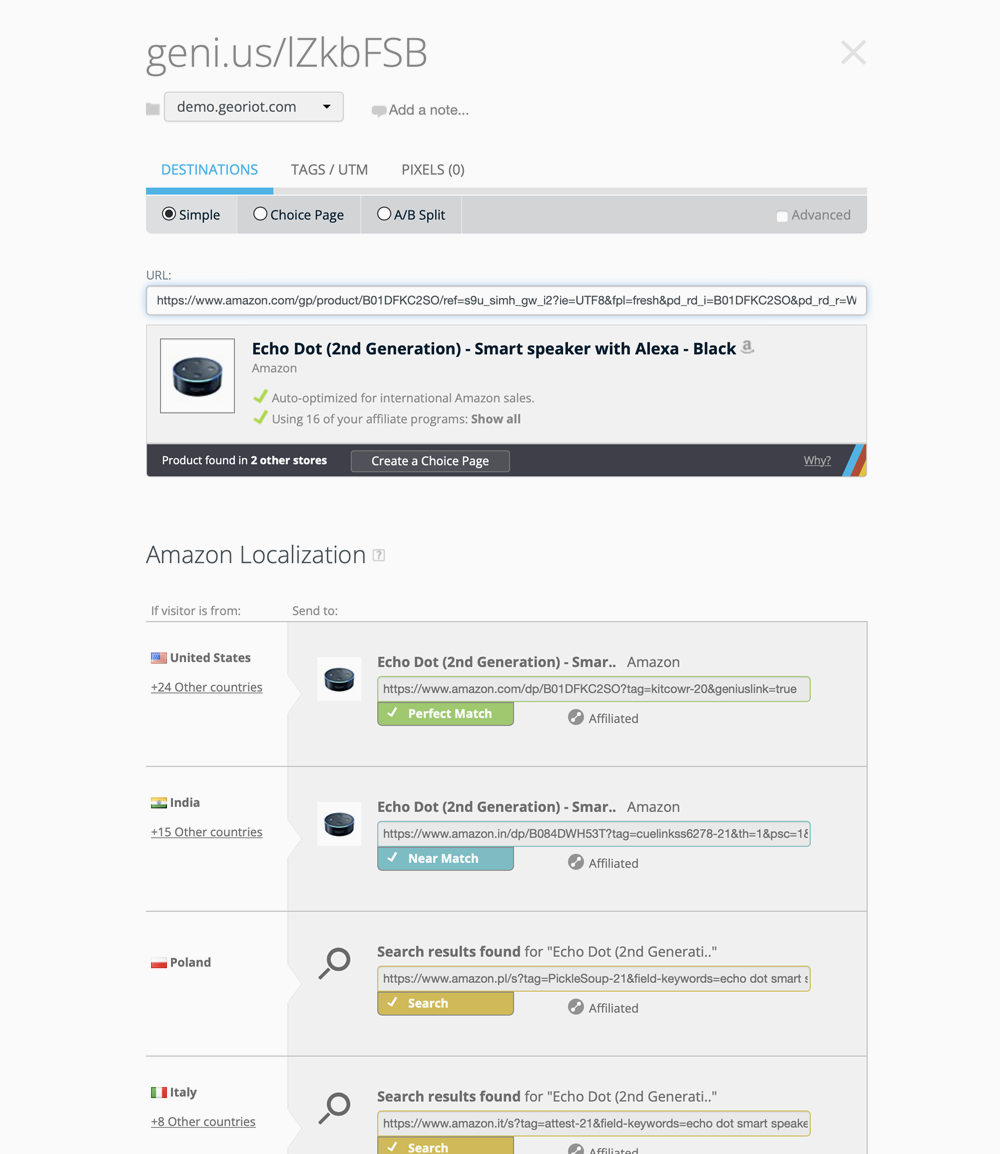Click the magnifier search icon in Poland row
1000x1154 pixels.
click(x=335, y=963)
